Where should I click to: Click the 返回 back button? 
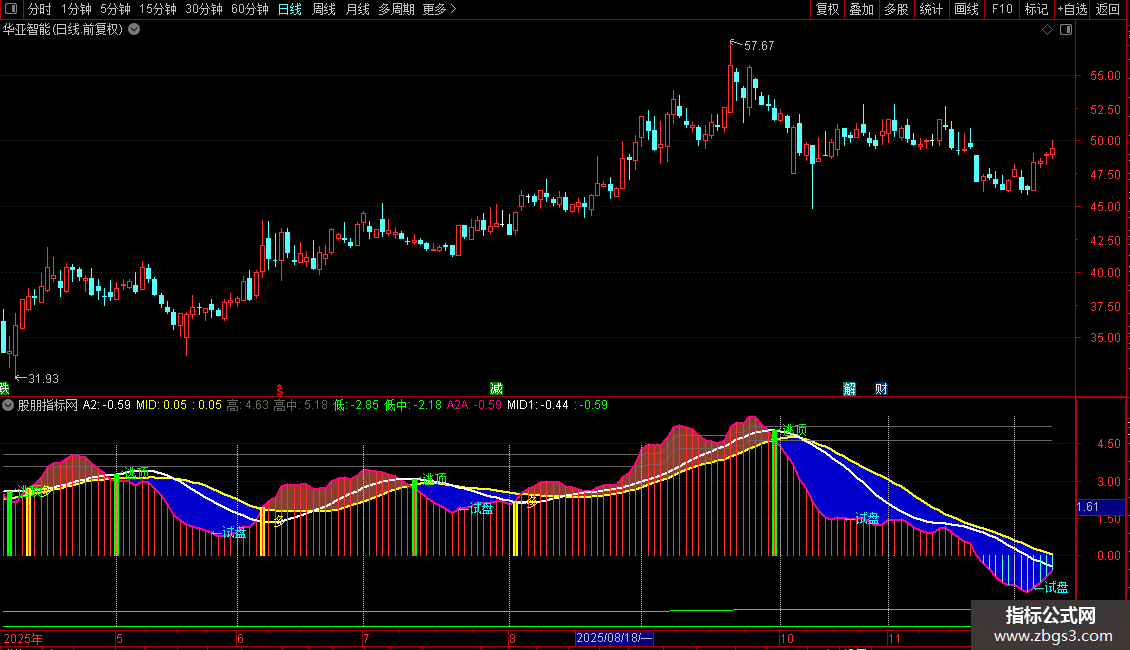tap(1108, 9)
